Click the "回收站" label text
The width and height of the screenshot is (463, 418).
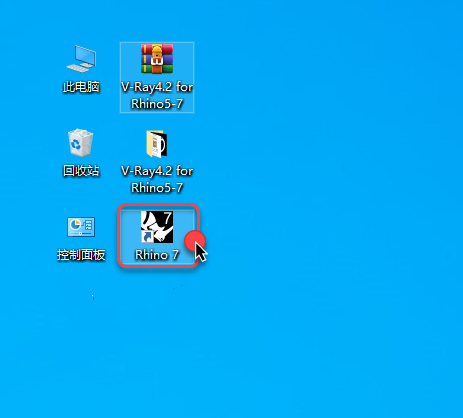81,171
